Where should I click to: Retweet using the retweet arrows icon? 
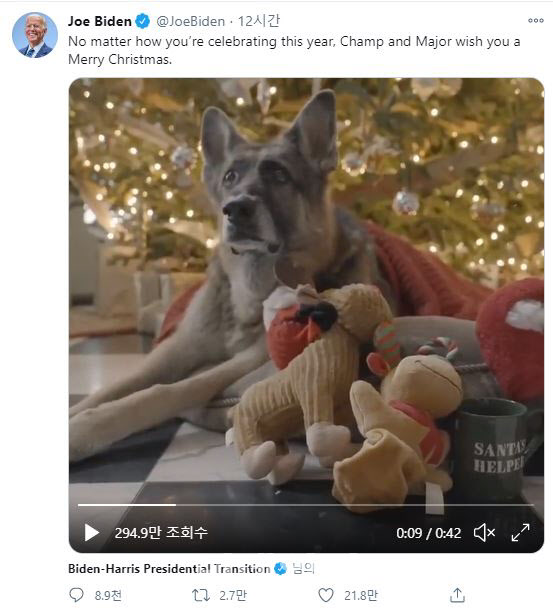point(201,595)
